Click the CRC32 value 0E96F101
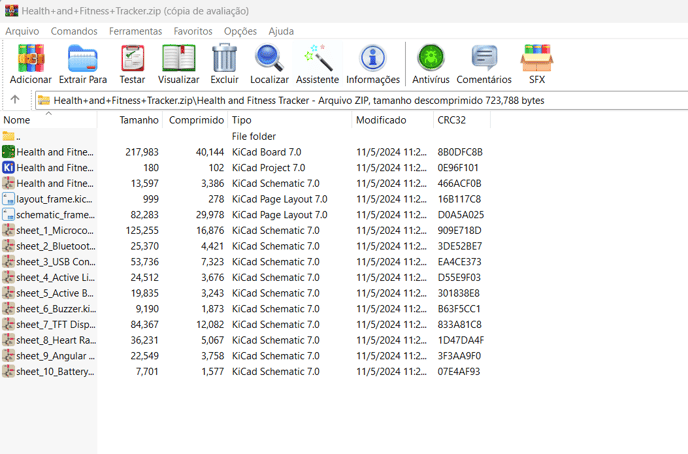The width and height of the screenshot is (688, 454). [x=458, y=168]
